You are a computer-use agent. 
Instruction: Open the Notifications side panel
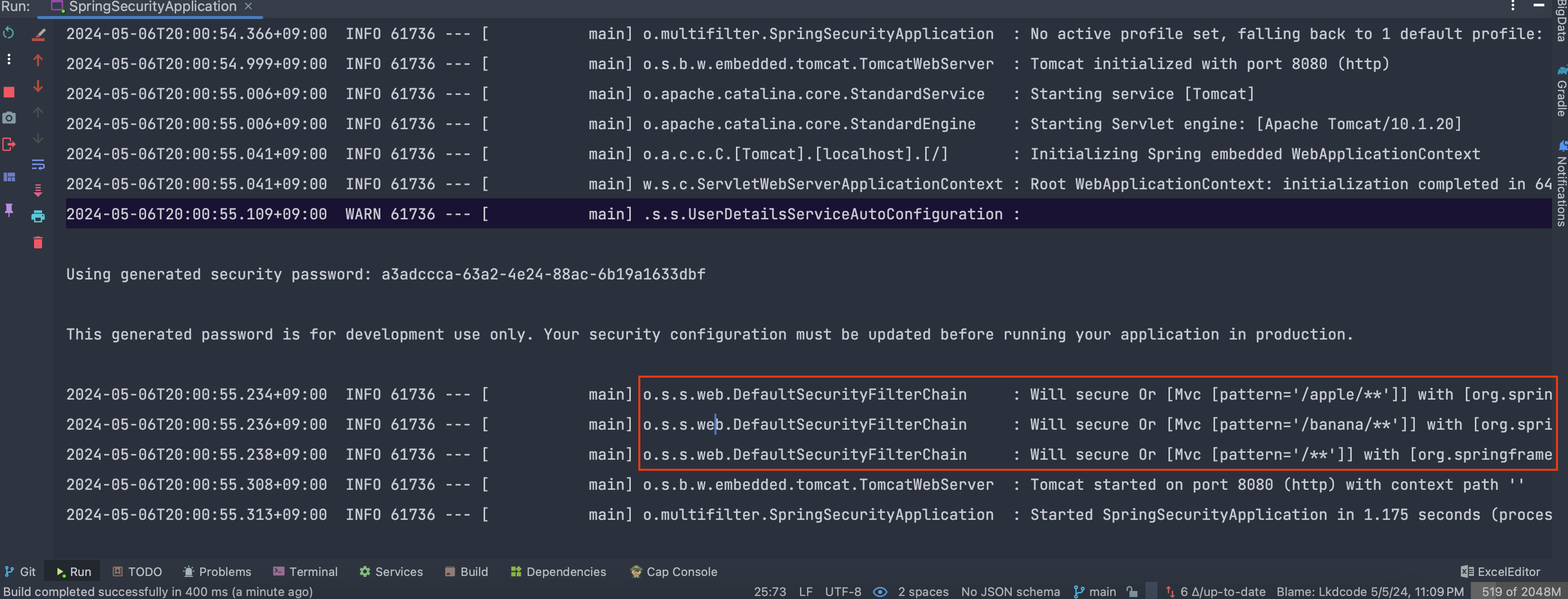[1561, 184]
